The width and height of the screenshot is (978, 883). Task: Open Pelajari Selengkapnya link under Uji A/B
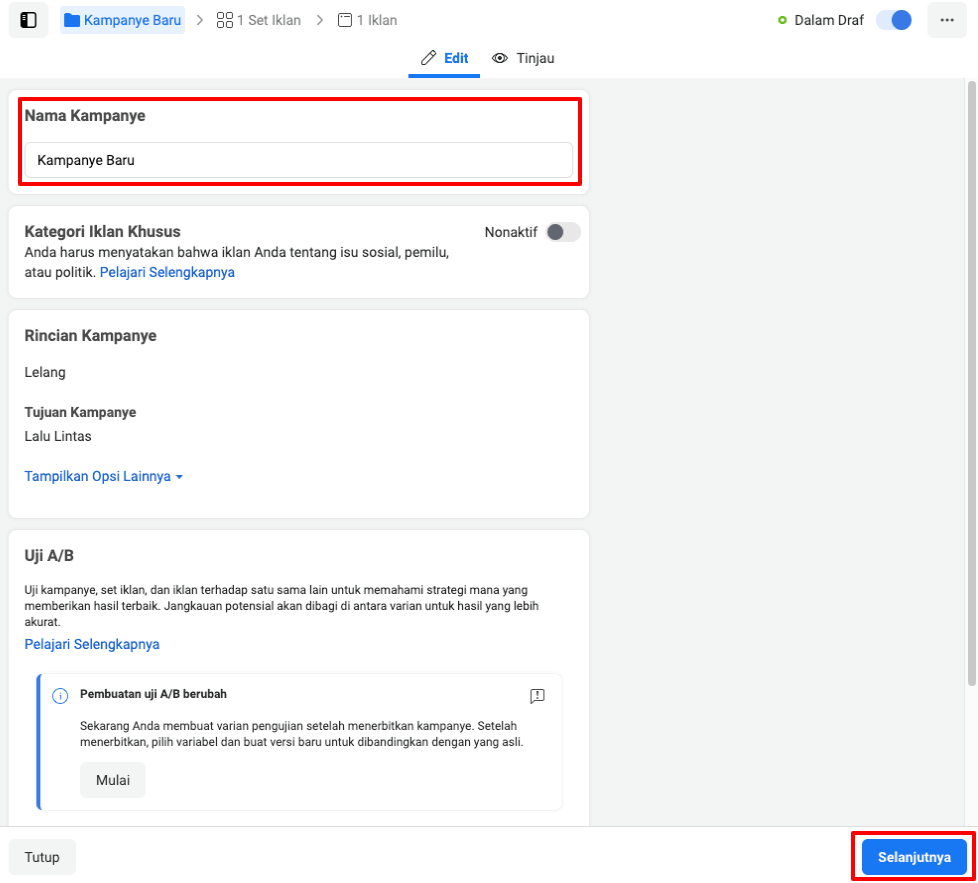[x=92, y=644]
